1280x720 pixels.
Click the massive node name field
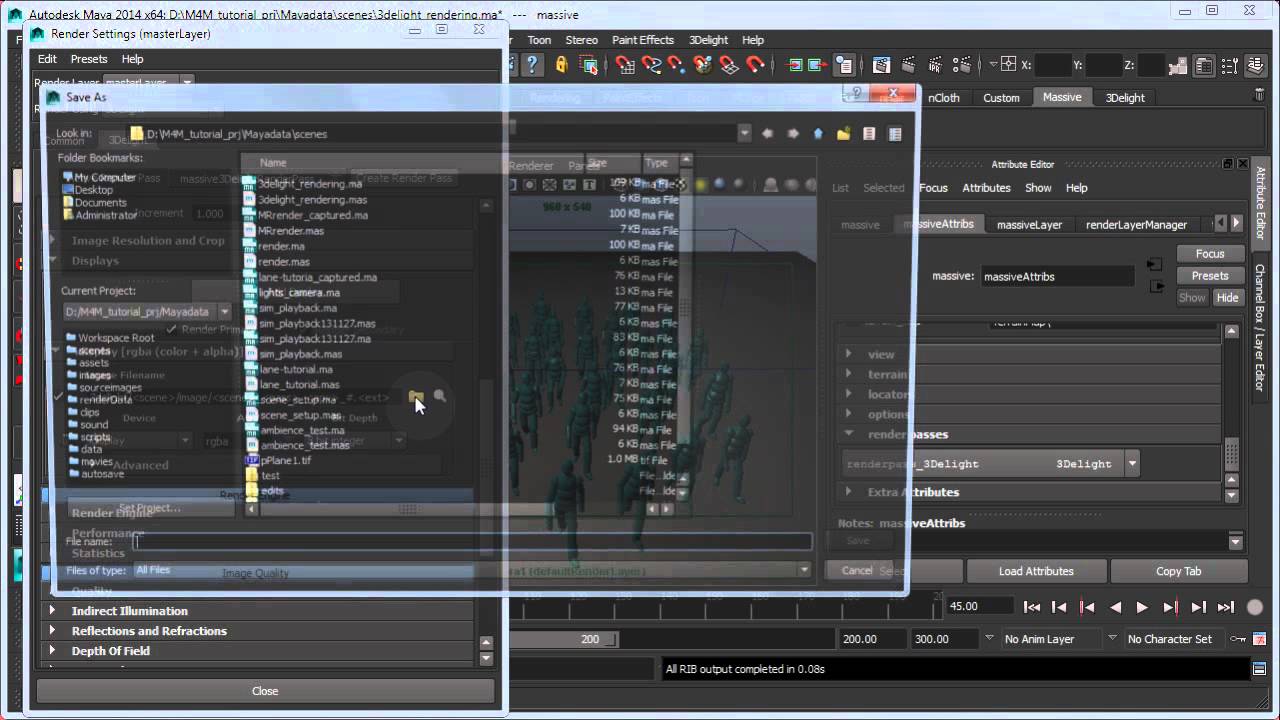(x=1057, y=276)
